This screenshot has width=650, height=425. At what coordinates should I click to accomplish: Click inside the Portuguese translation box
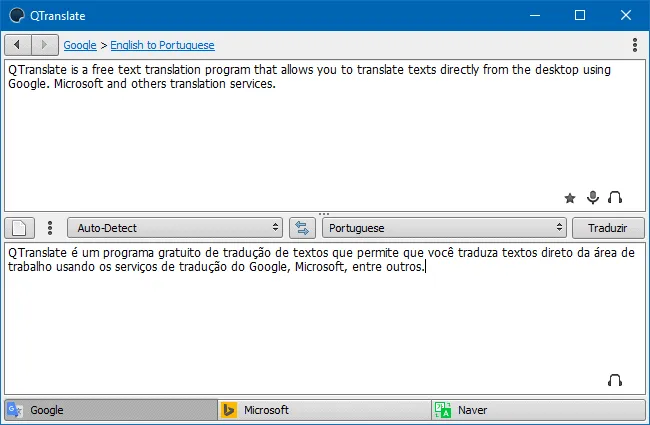point(325,318)
